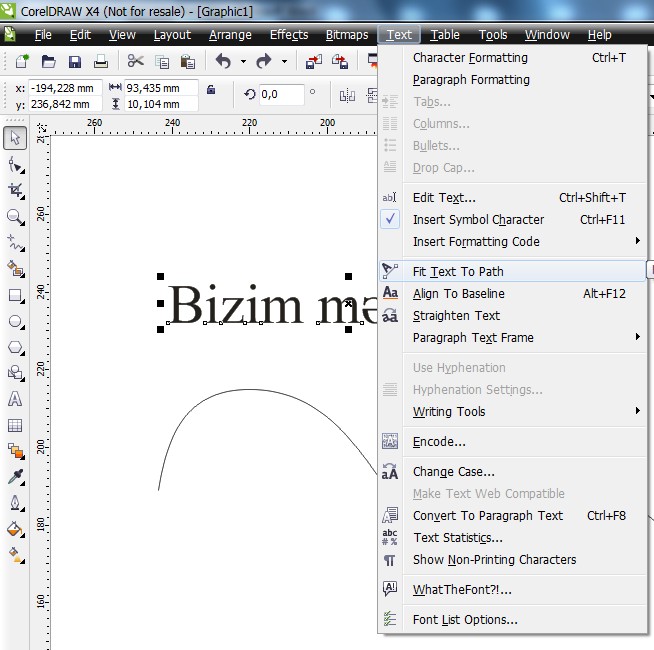This screenshot has height=650, width=654.
Task: Open the Arrange menu
Action: tap(230, 35)
